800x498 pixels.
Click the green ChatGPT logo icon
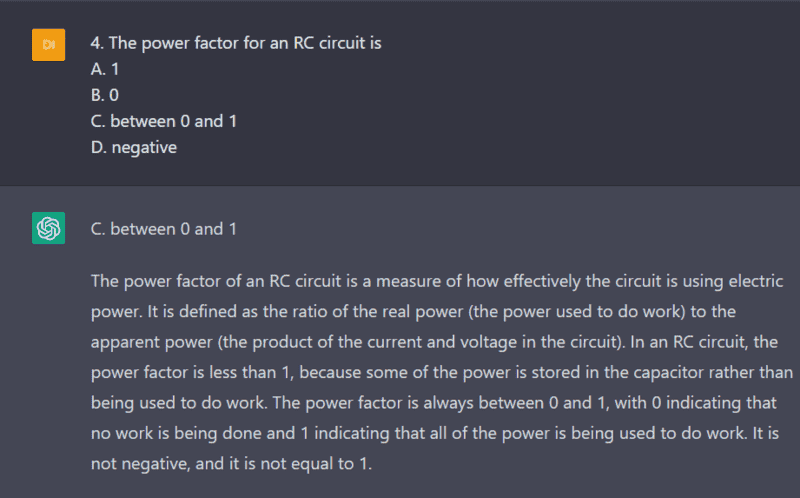[48, 229]
